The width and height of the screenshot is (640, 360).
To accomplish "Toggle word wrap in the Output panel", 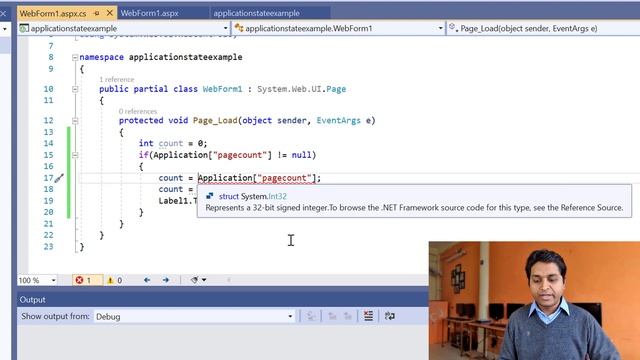I will click(x=389, y=316).
